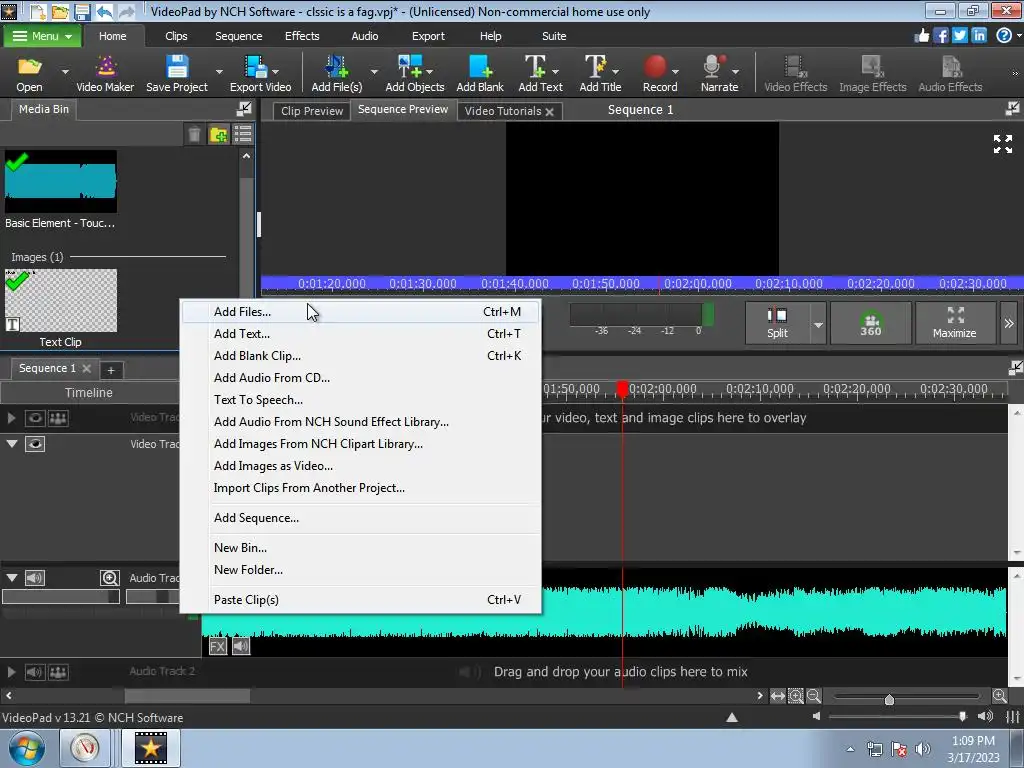Create a new folder in the Media Bin
The image size is (1024, 768).
coord(219,135)
